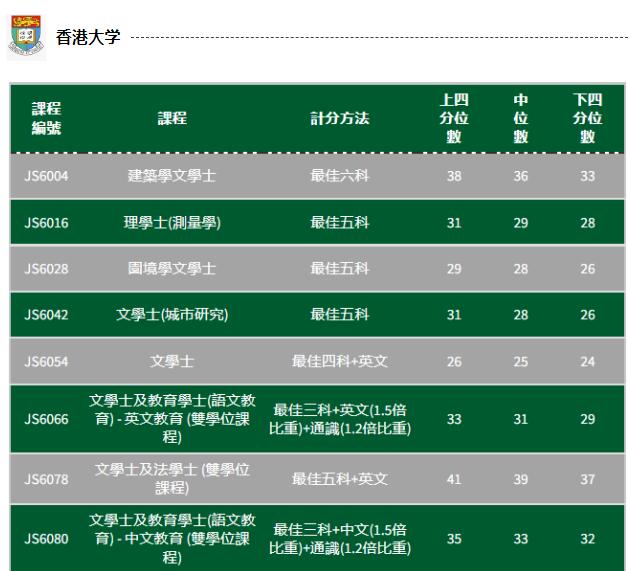629x571 pixels.
Task: Select course code JS6004
Action: 46,175
